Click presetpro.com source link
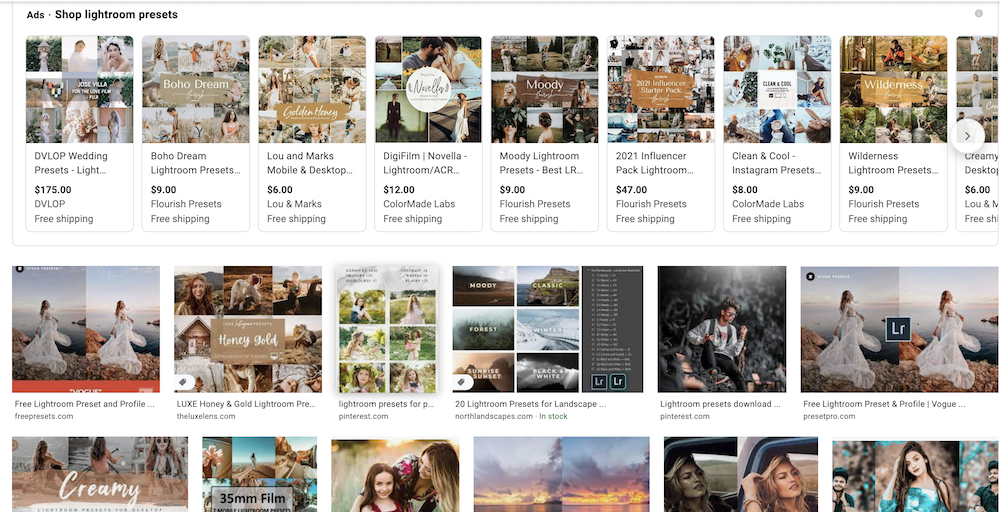Viewport: 1000px width, 512px height. click(829, 416)
